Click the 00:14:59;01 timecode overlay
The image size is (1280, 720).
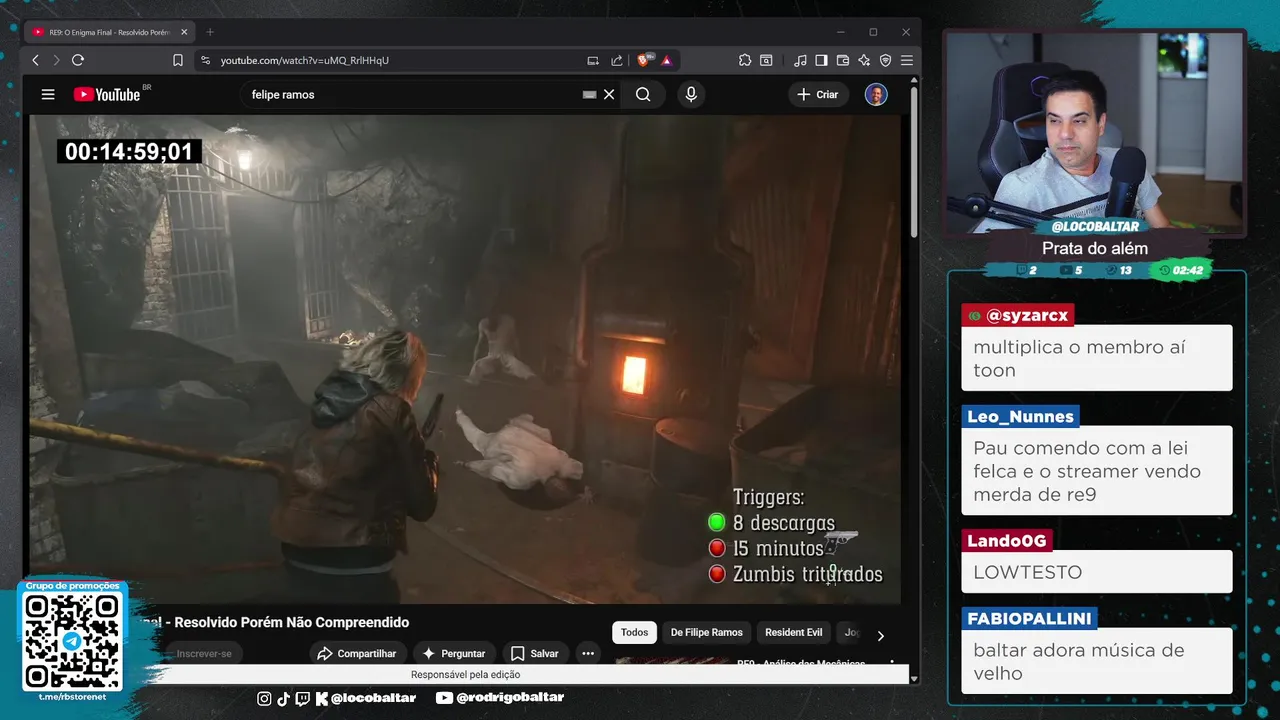[129, 152]
